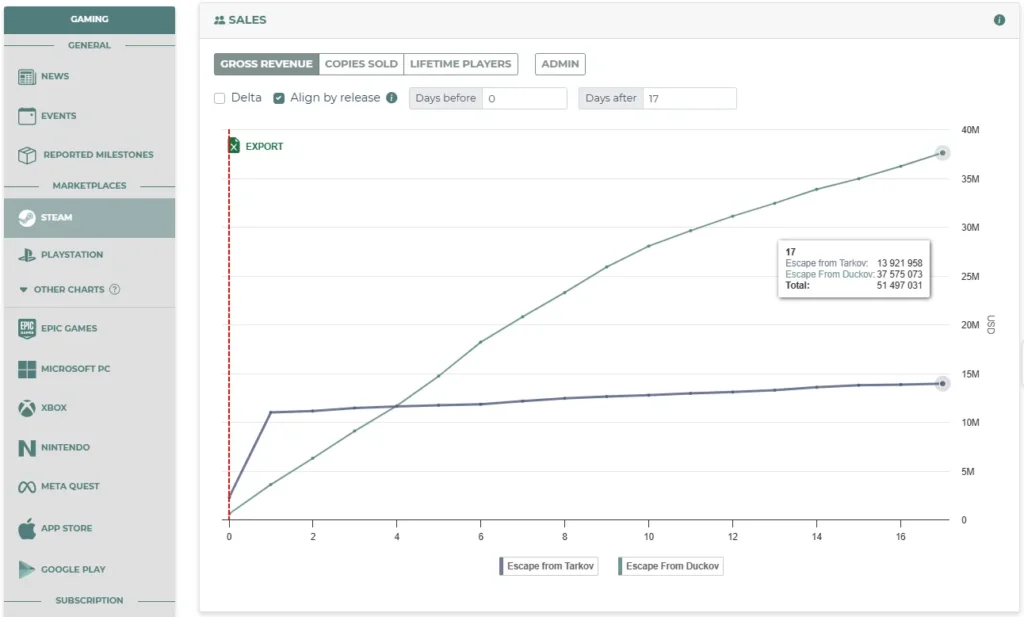Click the PlayStation icon in sidebar
Viewport: 1024px width, 617px height.
pyautogui.click(x=27, y=255)
